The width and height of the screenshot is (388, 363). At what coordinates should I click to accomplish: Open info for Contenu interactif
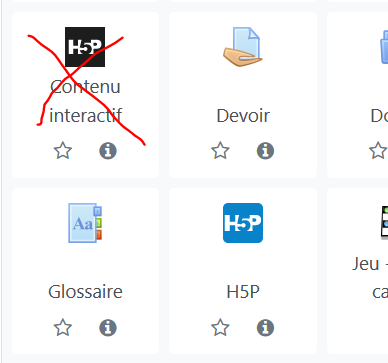point(108,151)
